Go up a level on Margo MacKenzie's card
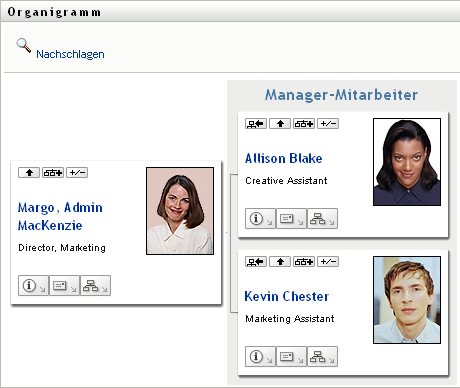460x388 pixels. tap(29, 173)
